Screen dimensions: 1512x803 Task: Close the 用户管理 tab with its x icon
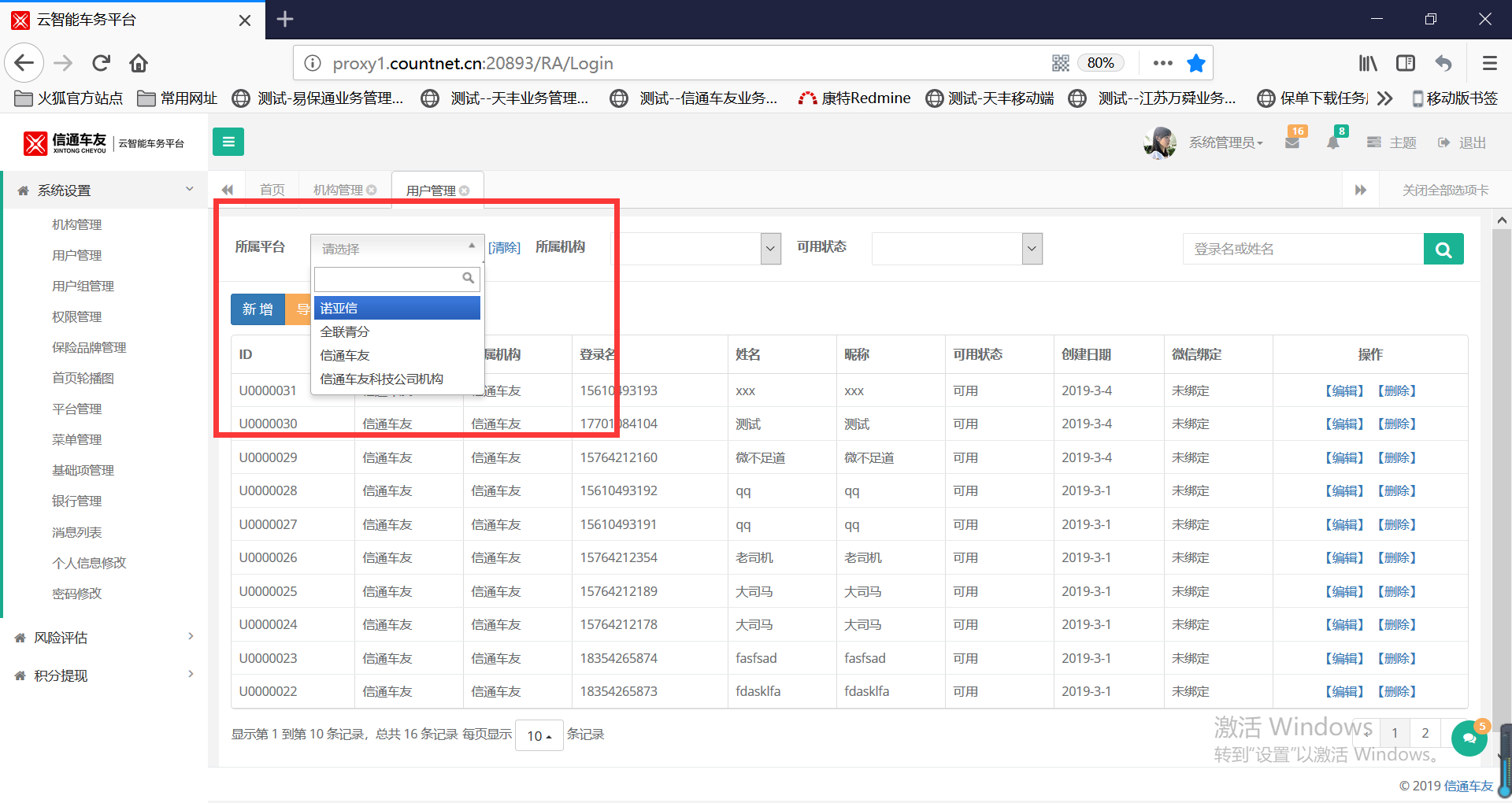[x=465, y=191]
